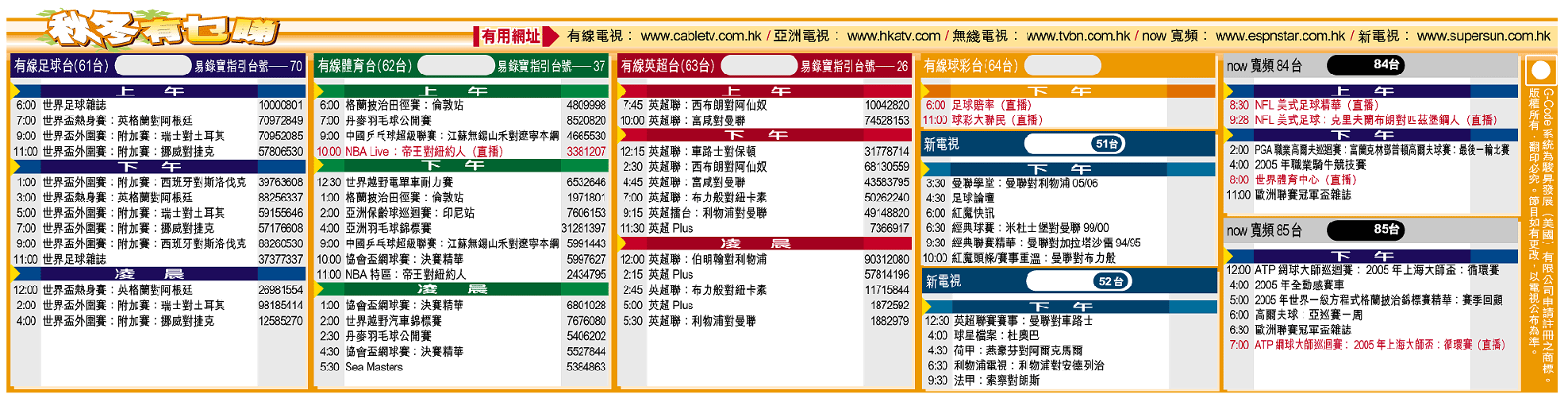This screenshot has height=402, width=1568.
Task: Select 英超聯:車路士對保頓 at 12:15
Action: (x=702, y=151)
